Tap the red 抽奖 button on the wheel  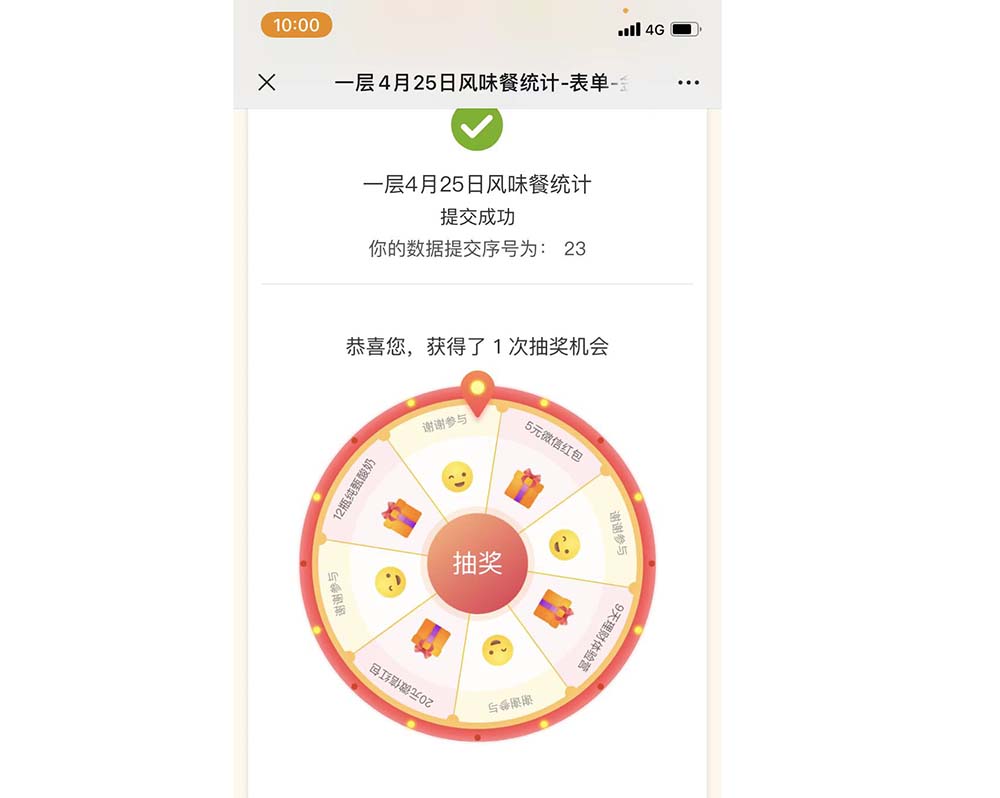pos(477,563)
